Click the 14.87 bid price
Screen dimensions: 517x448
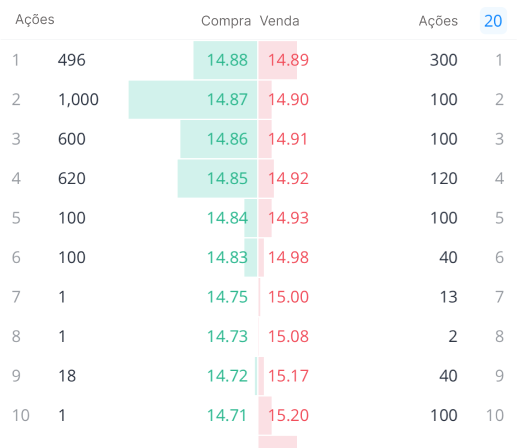coord(227,100)
